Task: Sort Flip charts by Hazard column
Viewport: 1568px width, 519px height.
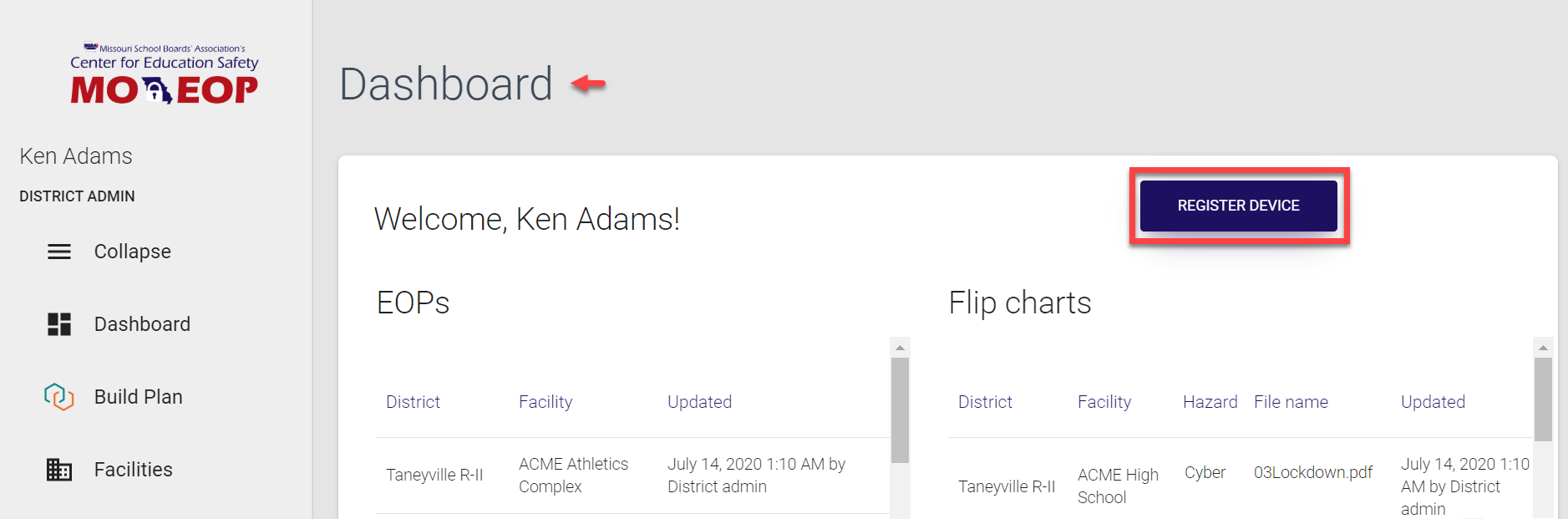Action: (1210, 402)
